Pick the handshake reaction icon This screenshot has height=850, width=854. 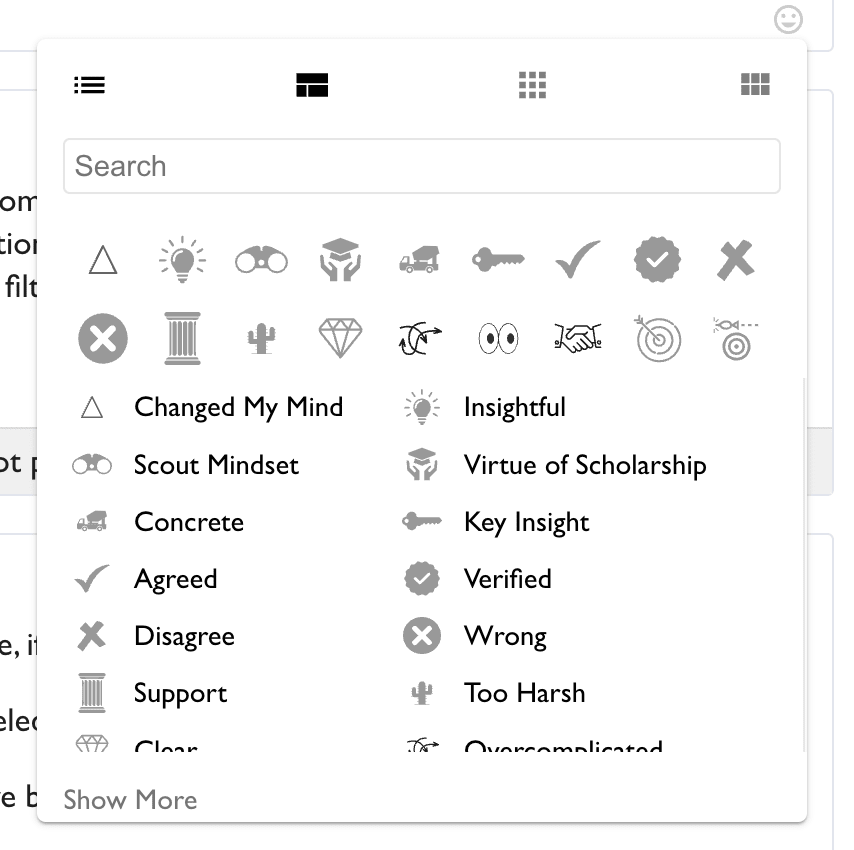[577, 339]
